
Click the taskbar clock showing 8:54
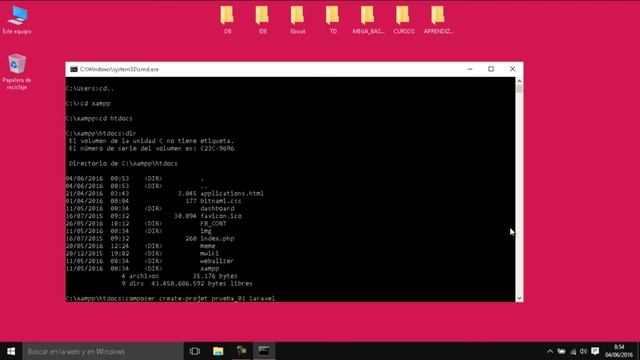tap(619, 351)
